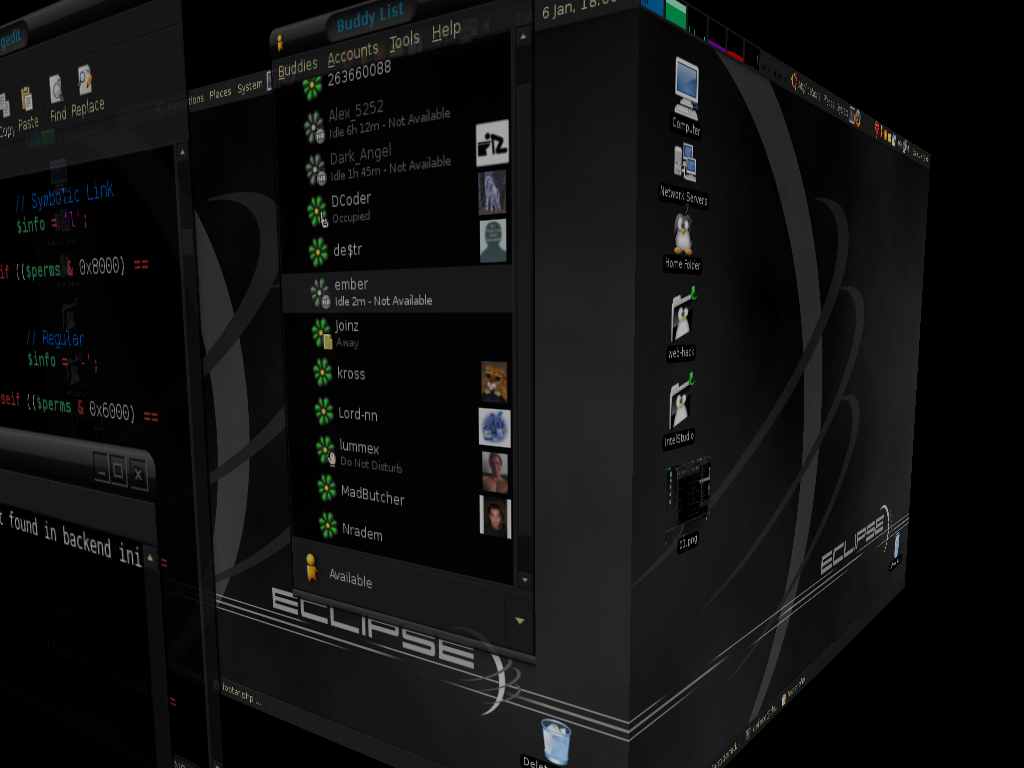The width and height of the screenshot is (1024, 768).
Task: Select the buddy DCoder in the list
Action: tap(351, 201)
